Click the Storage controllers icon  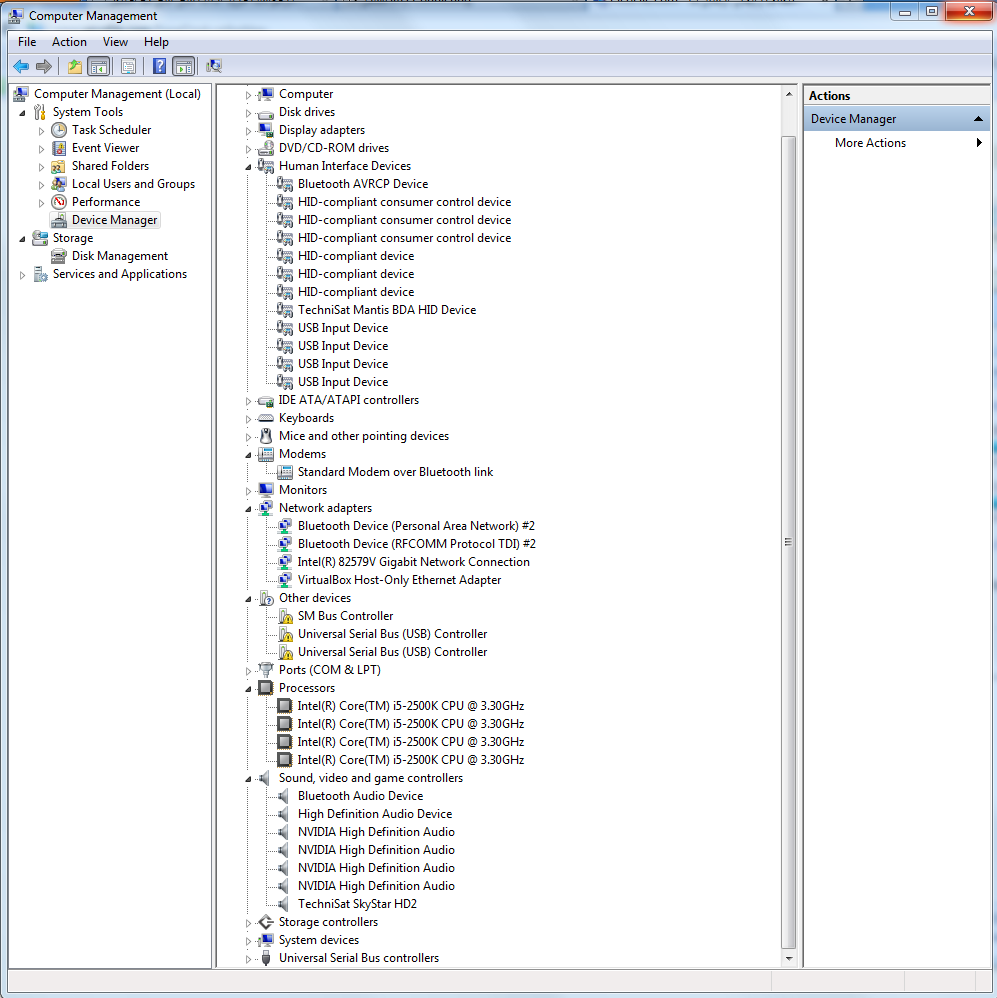pos(266,922)
